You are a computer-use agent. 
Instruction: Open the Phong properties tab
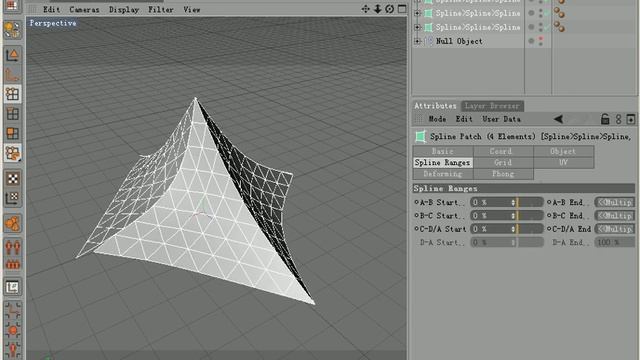tap(503, 174)
